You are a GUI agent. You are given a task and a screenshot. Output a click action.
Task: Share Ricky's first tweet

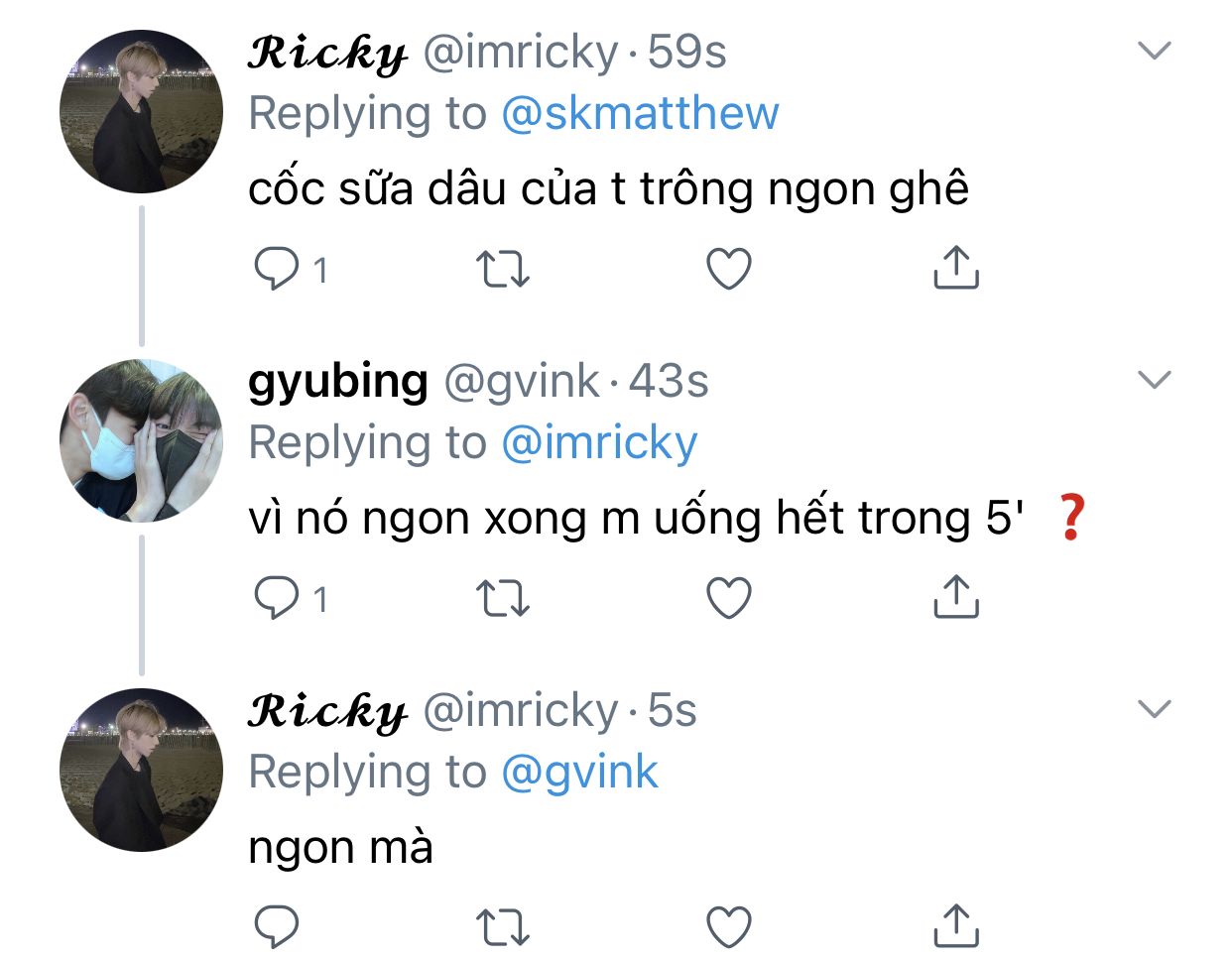coord(956,268)
